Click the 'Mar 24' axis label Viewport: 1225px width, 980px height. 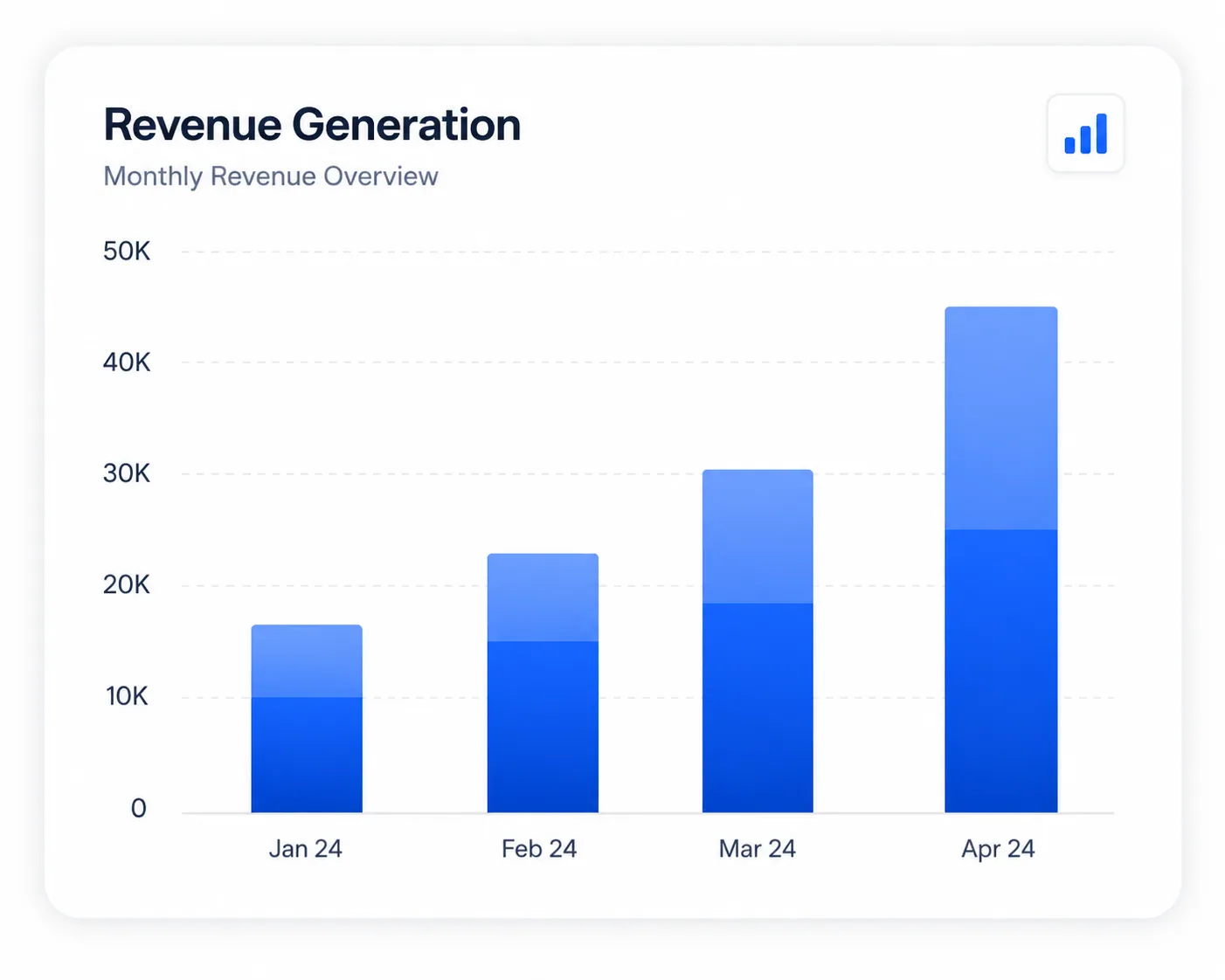point(758,849)
